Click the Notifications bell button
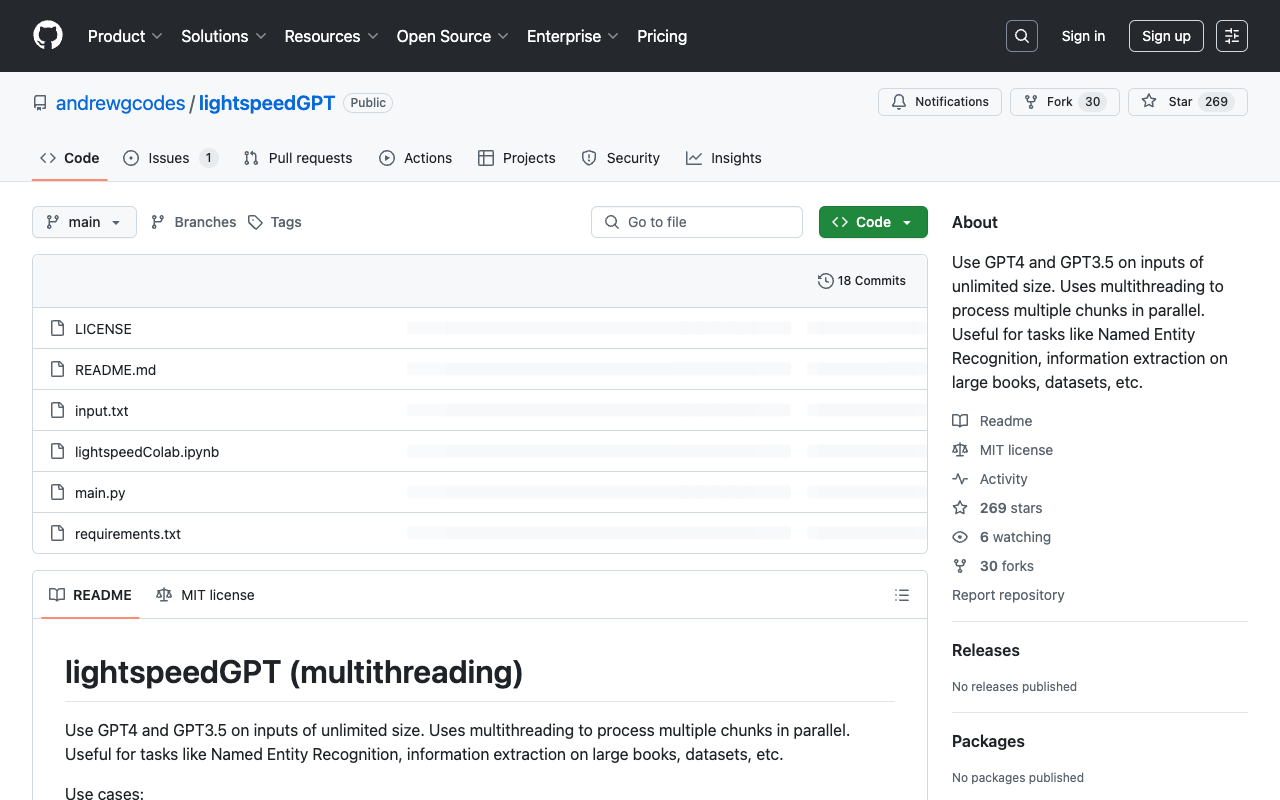This screenshot has height=800, width=1280. [x=940, y=102]
